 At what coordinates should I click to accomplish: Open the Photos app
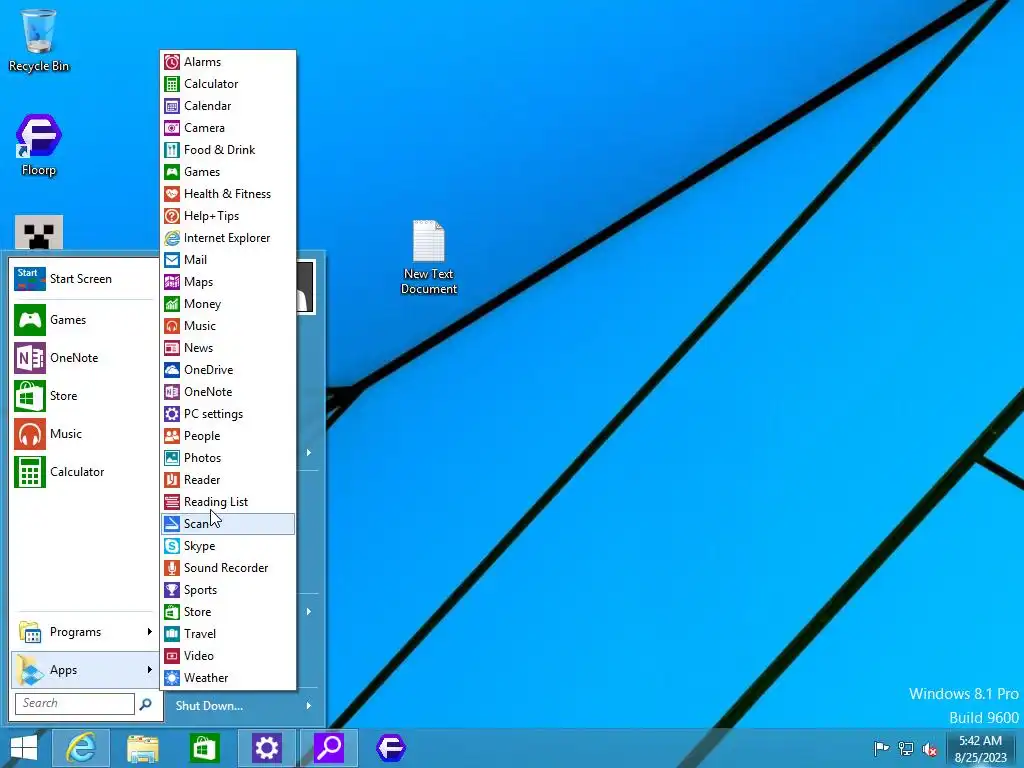[x=228, y=458]
